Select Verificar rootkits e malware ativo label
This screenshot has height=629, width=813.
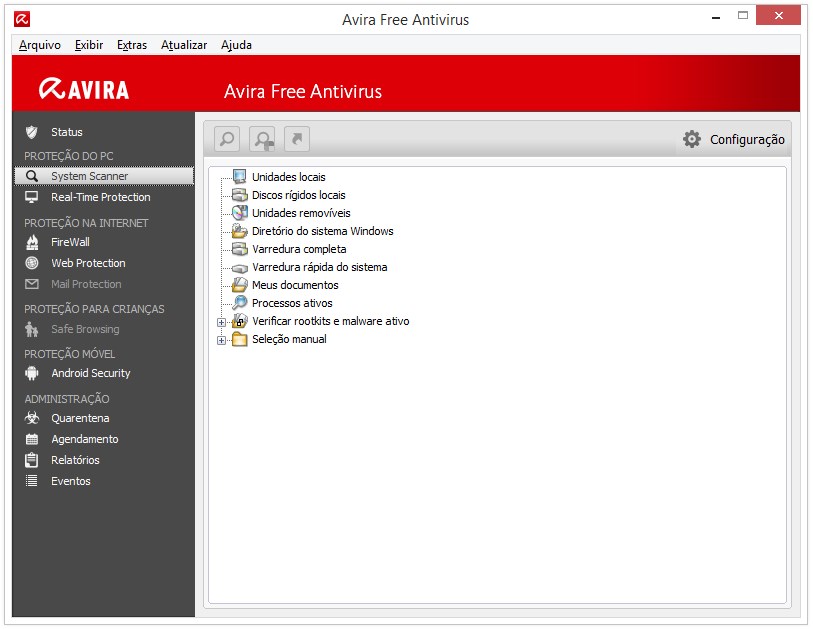coord(330,322)
